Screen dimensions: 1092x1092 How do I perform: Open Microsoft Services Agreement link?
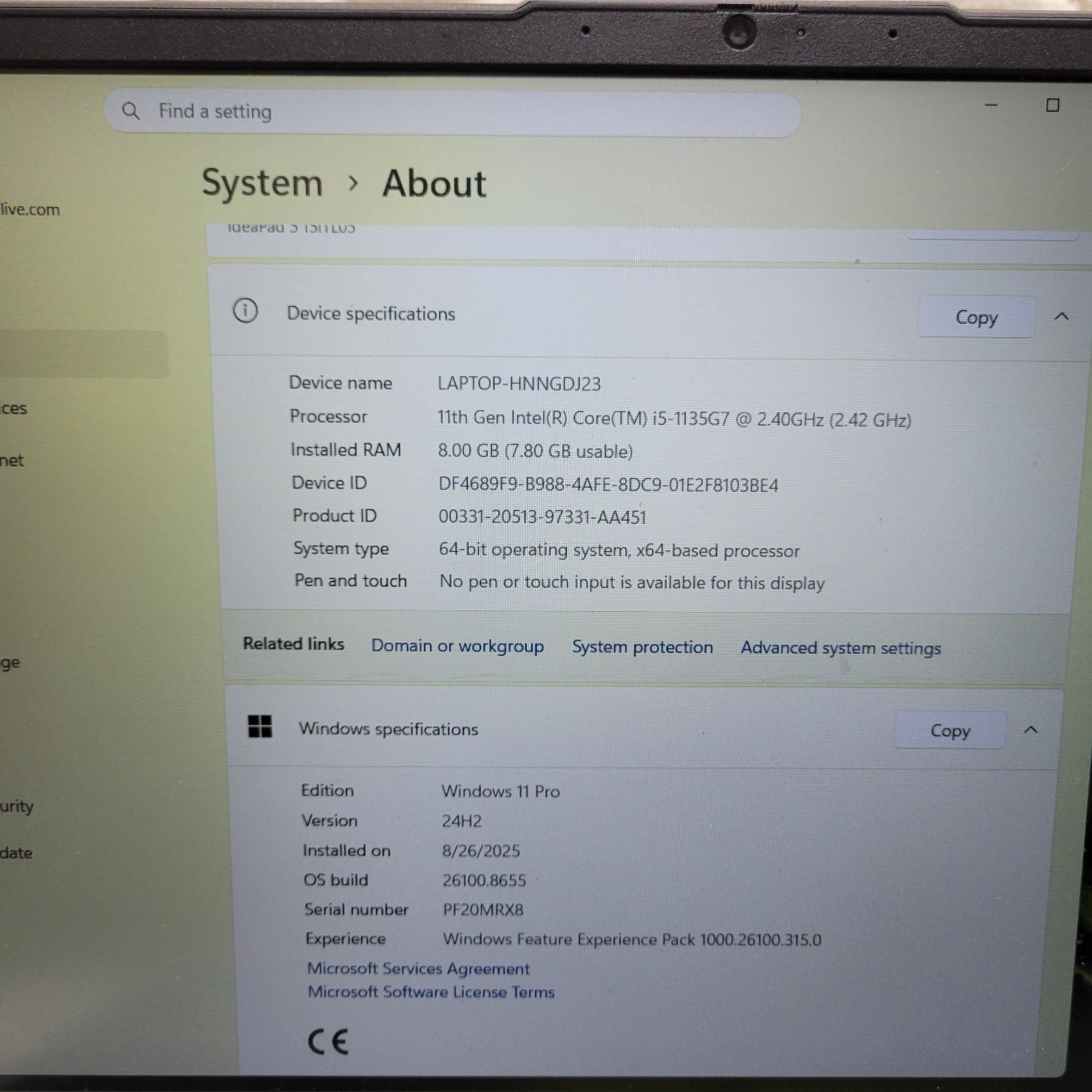tap(418, 968)
